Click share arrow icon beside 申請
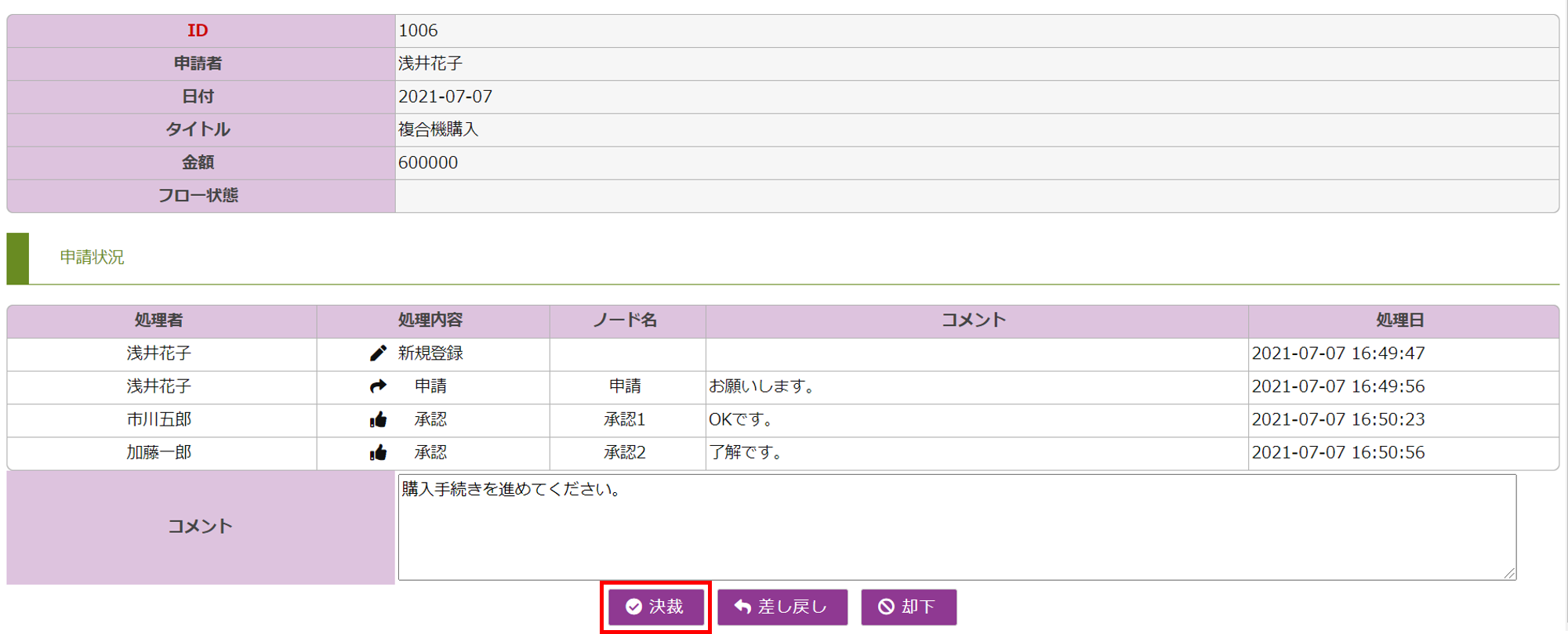 pyautogui.click(x=378, y=386)
